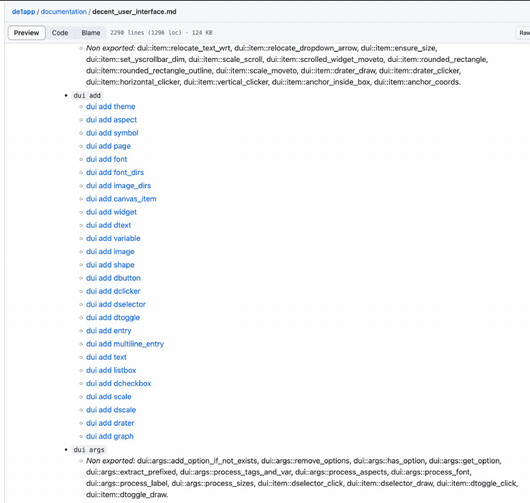Open the 'dui add symbol' link
This screenshot has width=530, height=503.
click(x=112, y=133)
